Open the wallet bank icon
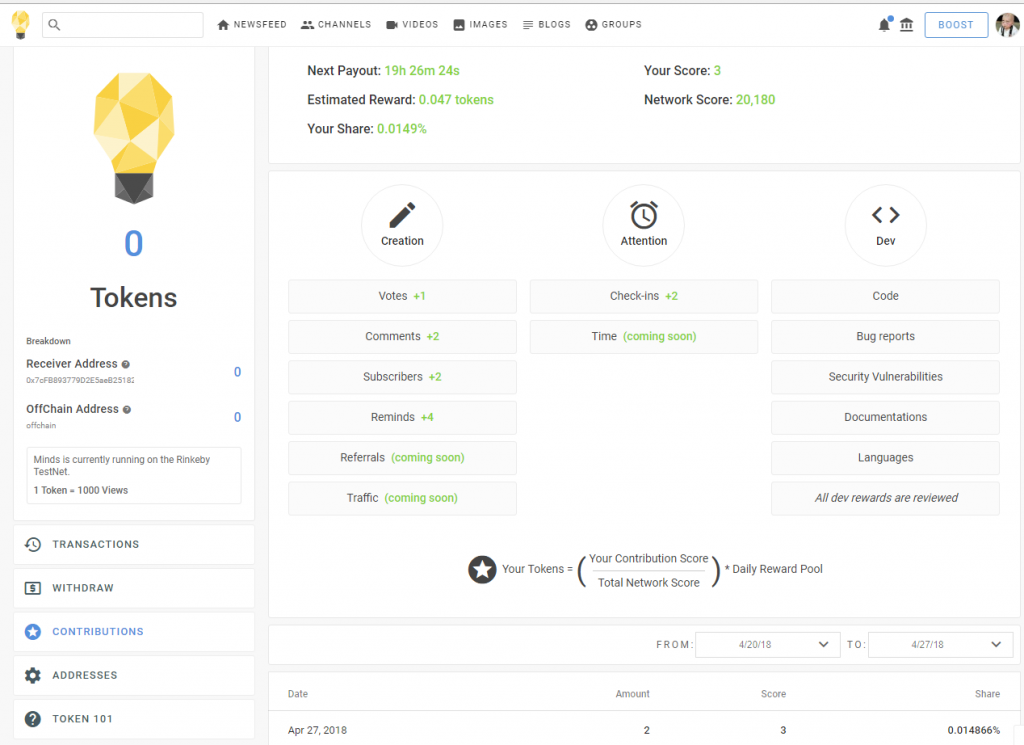 (906, 25)
